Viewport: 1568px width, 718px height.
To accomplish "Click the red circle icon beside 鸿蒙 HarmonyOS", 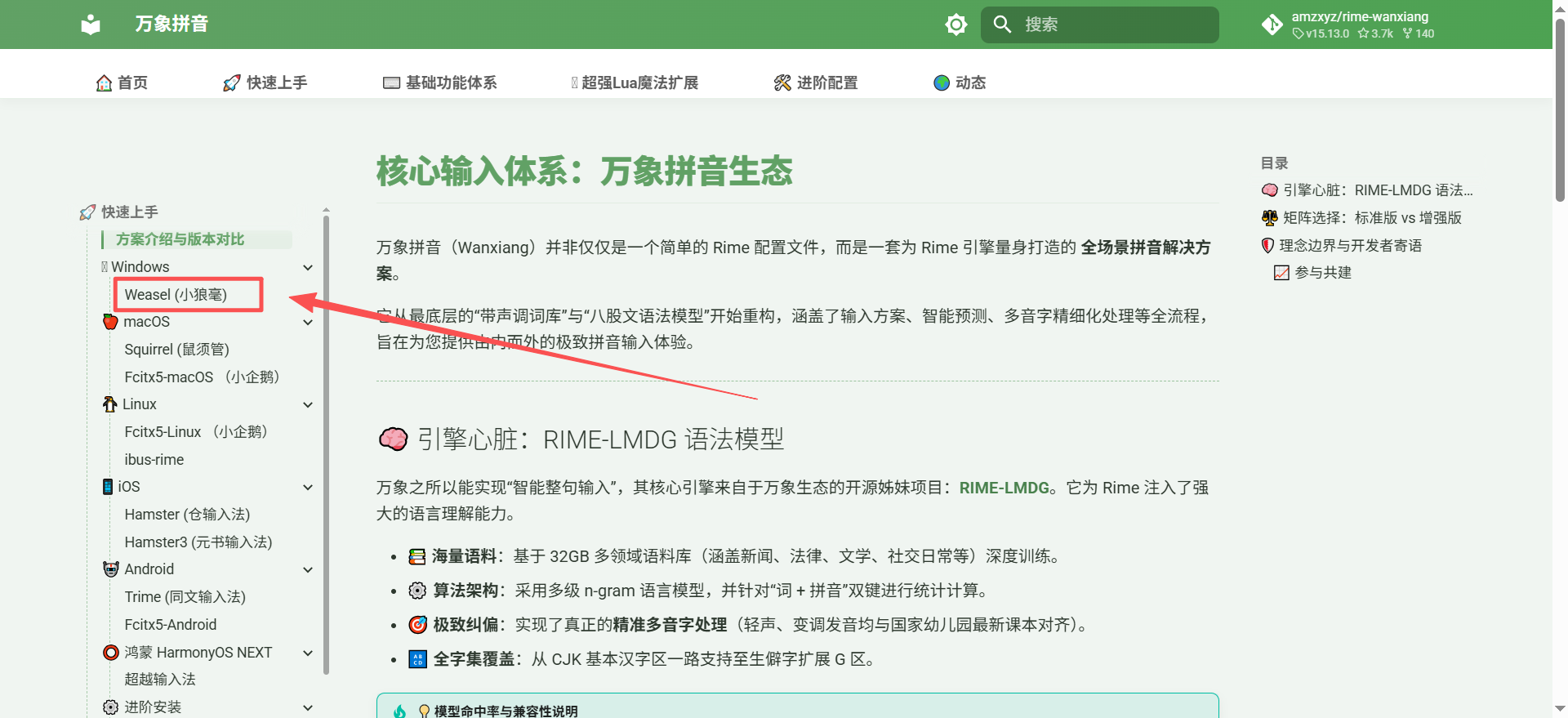I will click(x=111, y=653).
